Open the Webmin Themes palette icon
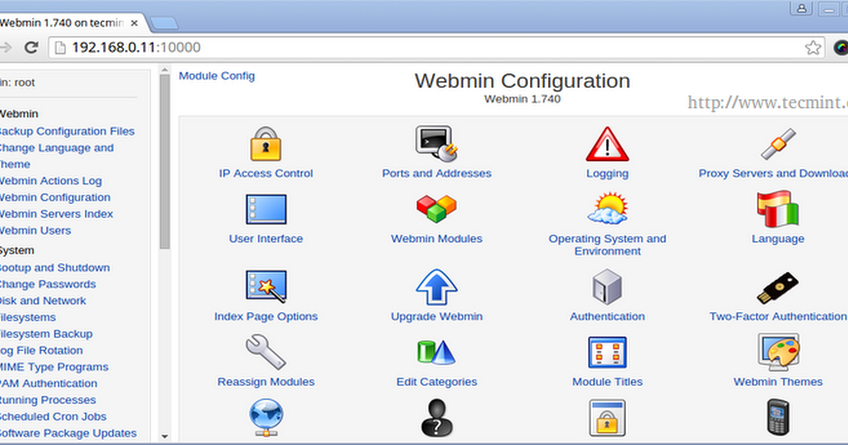This screenshot has height=445, width=848. pos(778,352)
